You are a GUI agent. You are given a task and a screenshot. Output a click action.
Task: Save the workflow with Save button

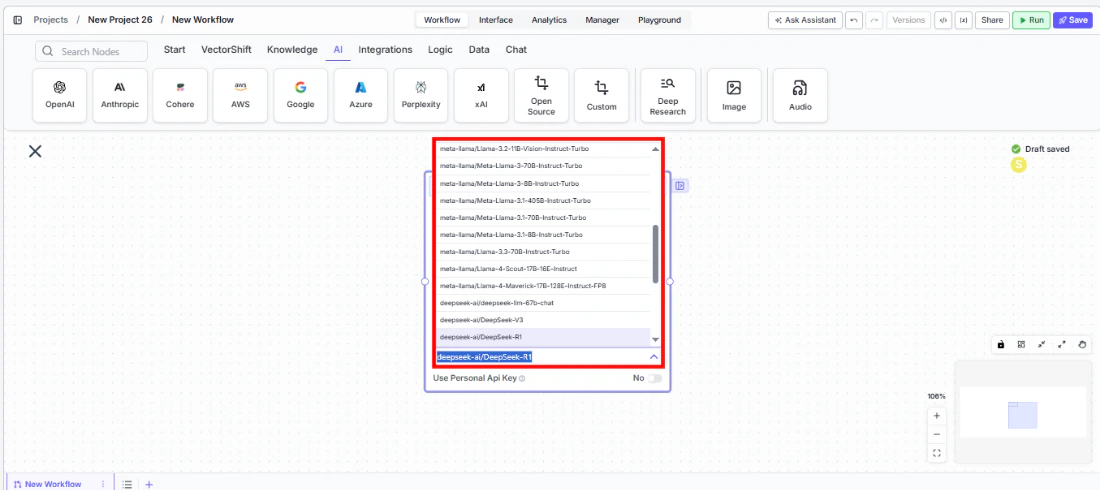pos(1073,20)
